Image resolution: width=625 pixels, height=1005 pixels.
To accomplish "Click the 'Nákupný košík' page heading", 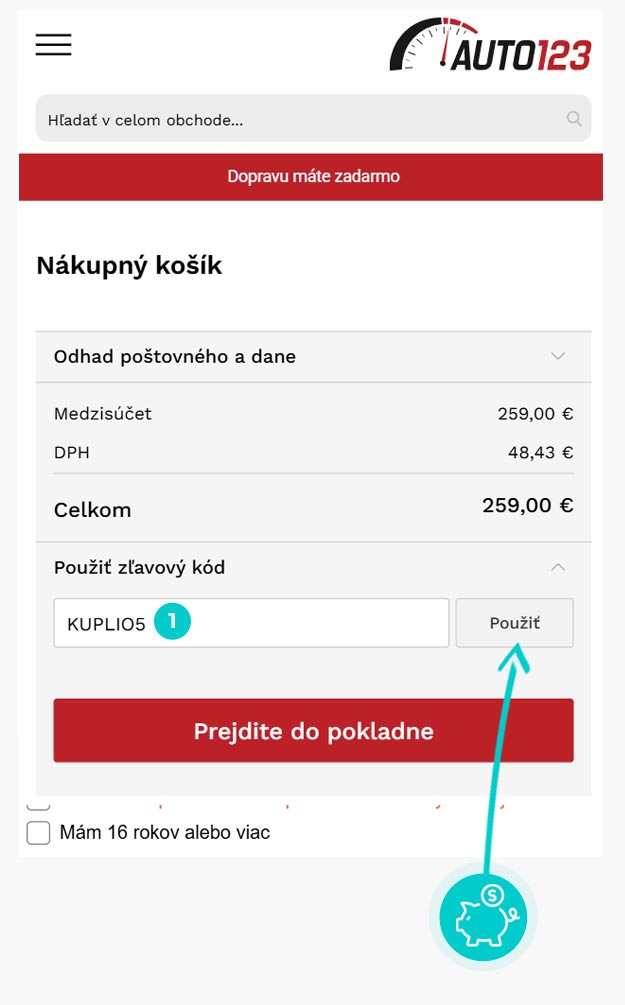I will (x=129, y=266).
